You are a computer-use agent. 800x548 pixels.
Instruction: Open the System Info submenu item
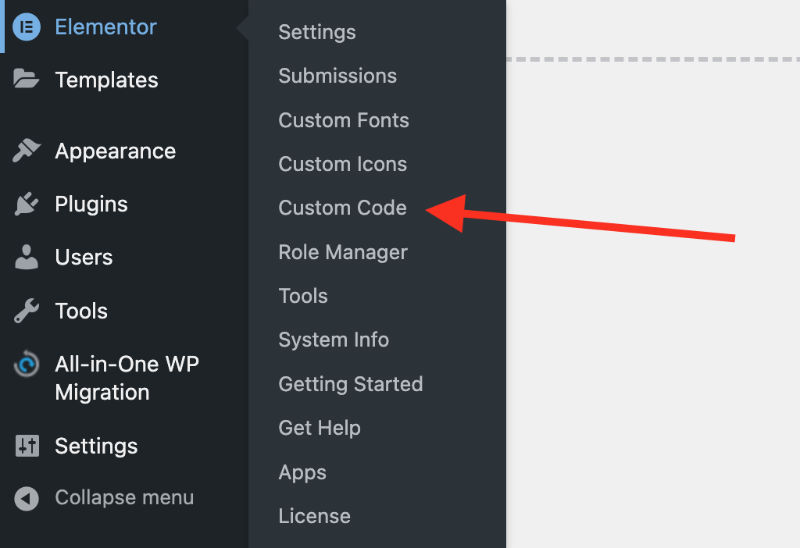(334, 341)
